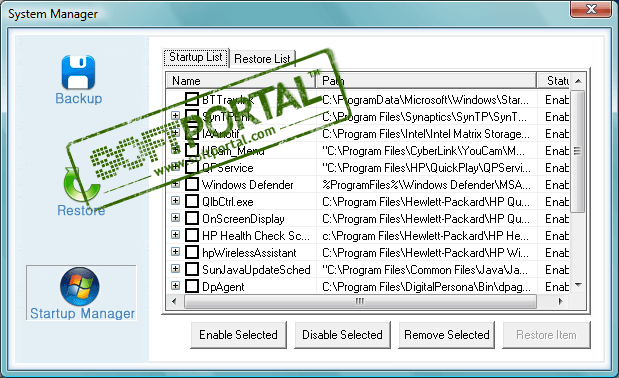Click the Backup floppy disk icon
This screenshot has height=378, width=619.
click(78, 72)
